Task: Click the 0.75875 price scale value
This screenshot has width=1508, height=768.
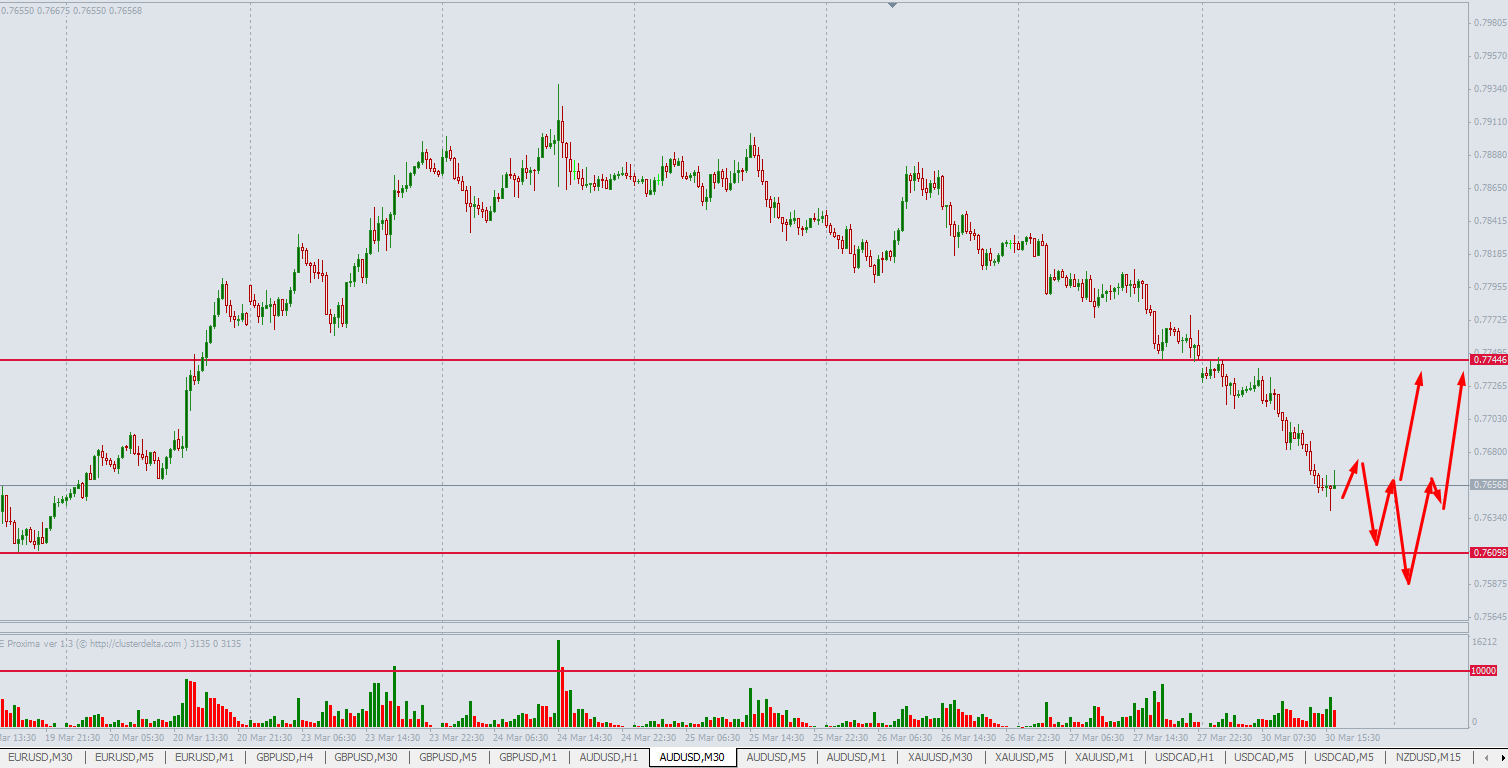Action: pos(1489,583)
